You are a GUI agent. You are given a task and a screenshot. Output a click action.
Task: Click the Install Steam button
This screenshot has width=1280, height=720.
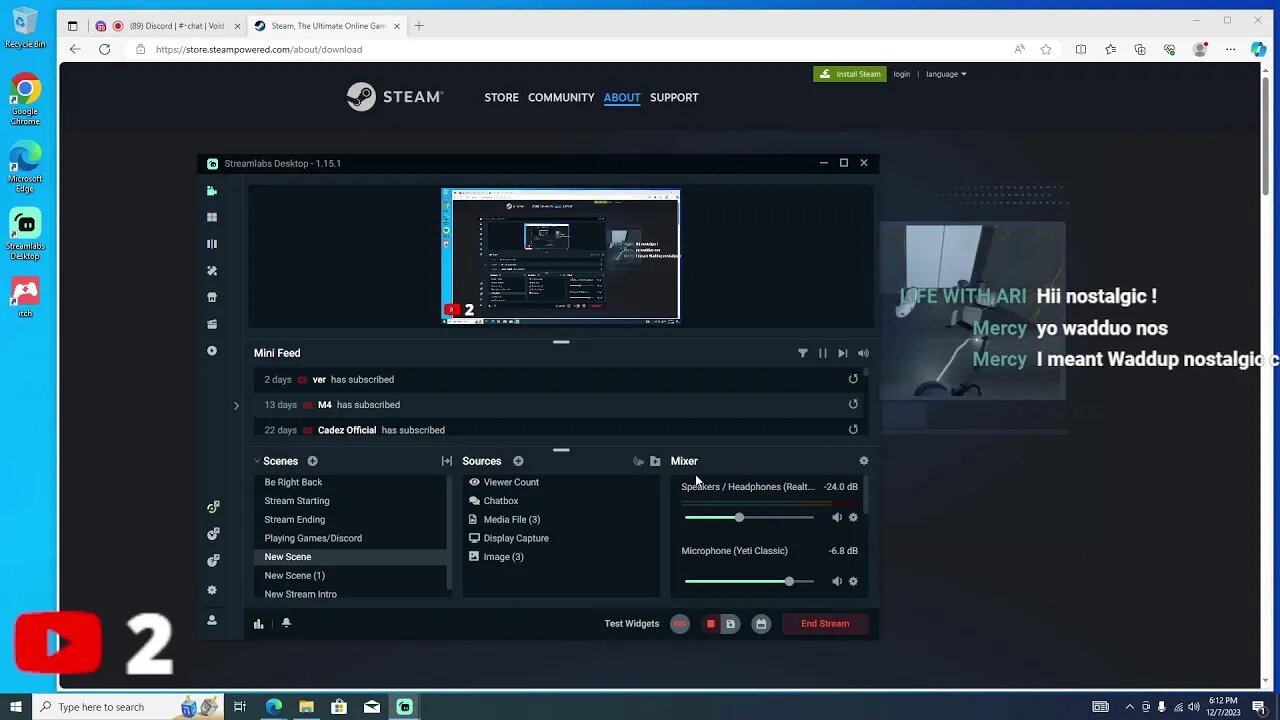click(850, 74)
